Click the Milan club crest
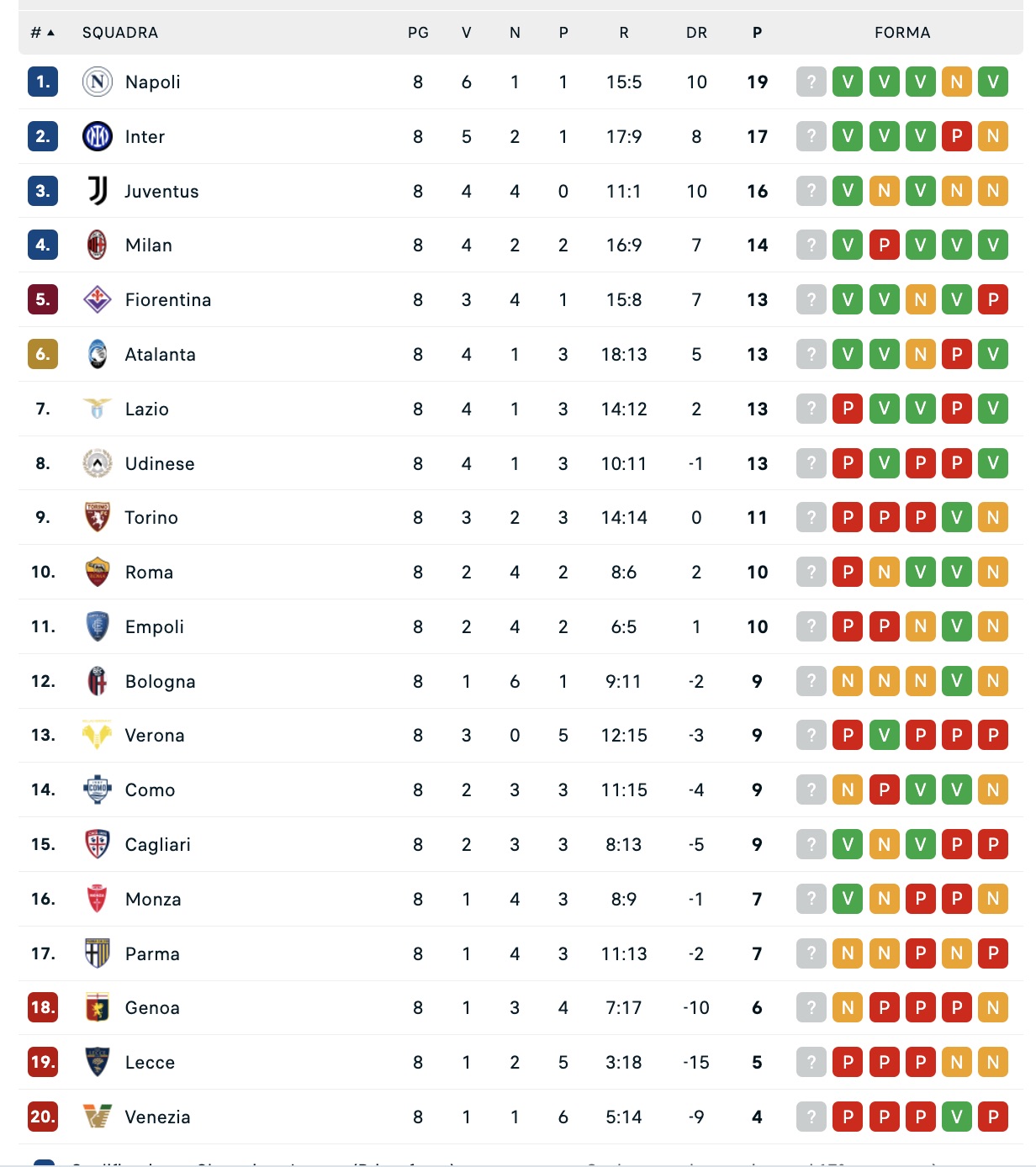Screen dimensions: 1036x1167 [x=98, y=246]
